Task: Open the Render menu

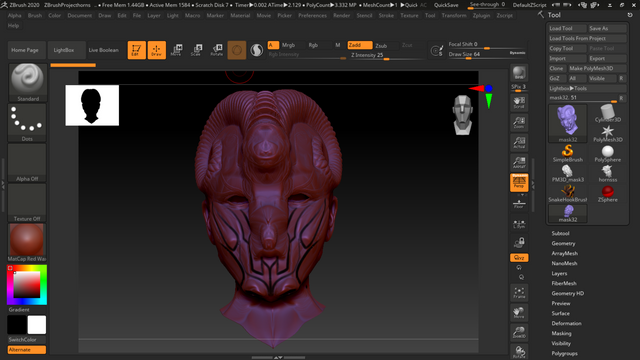Action: point(341,16)
